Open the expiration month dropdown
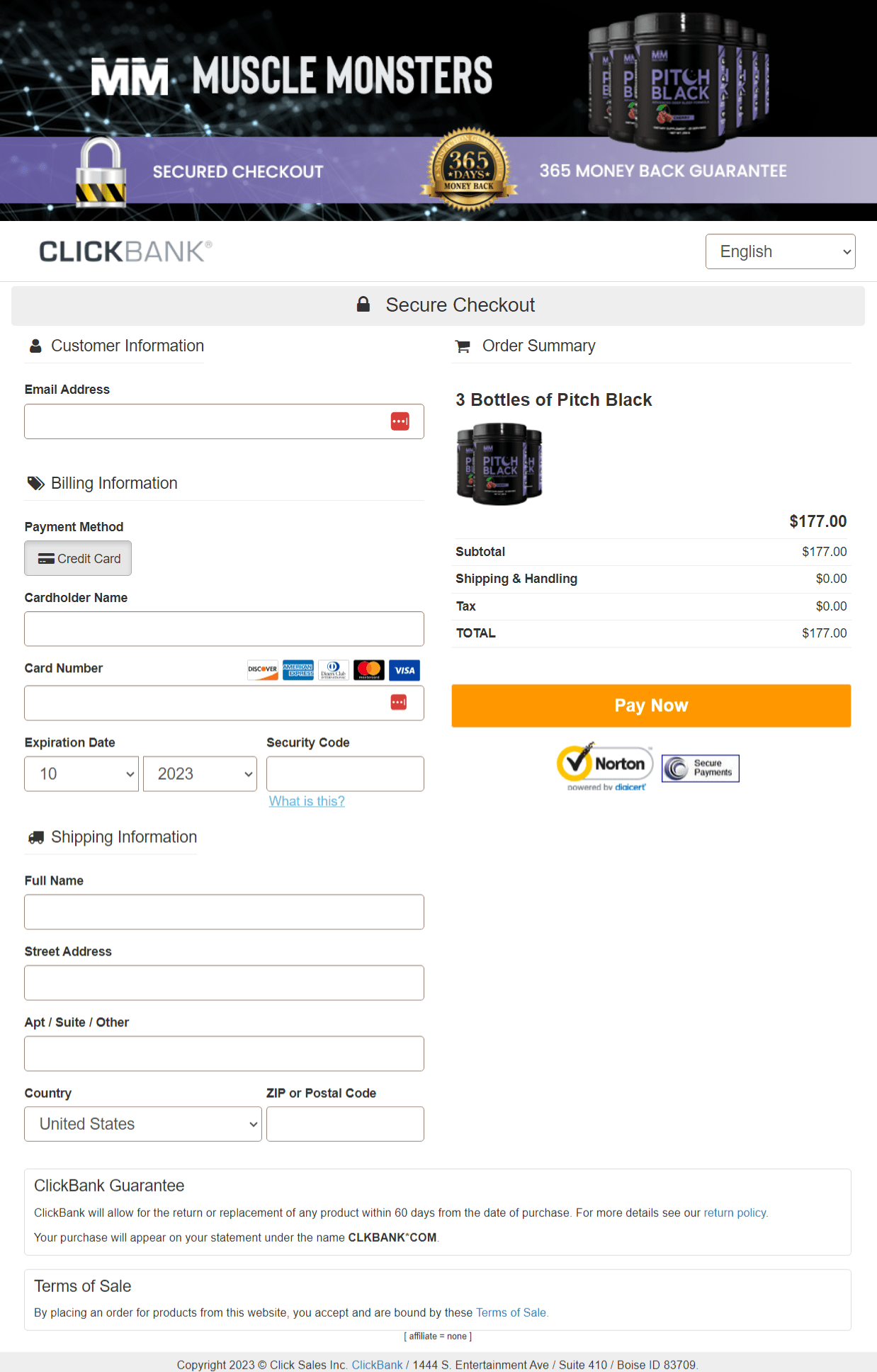The height and width of the screenshot is (1372, 877). (81, 773)
